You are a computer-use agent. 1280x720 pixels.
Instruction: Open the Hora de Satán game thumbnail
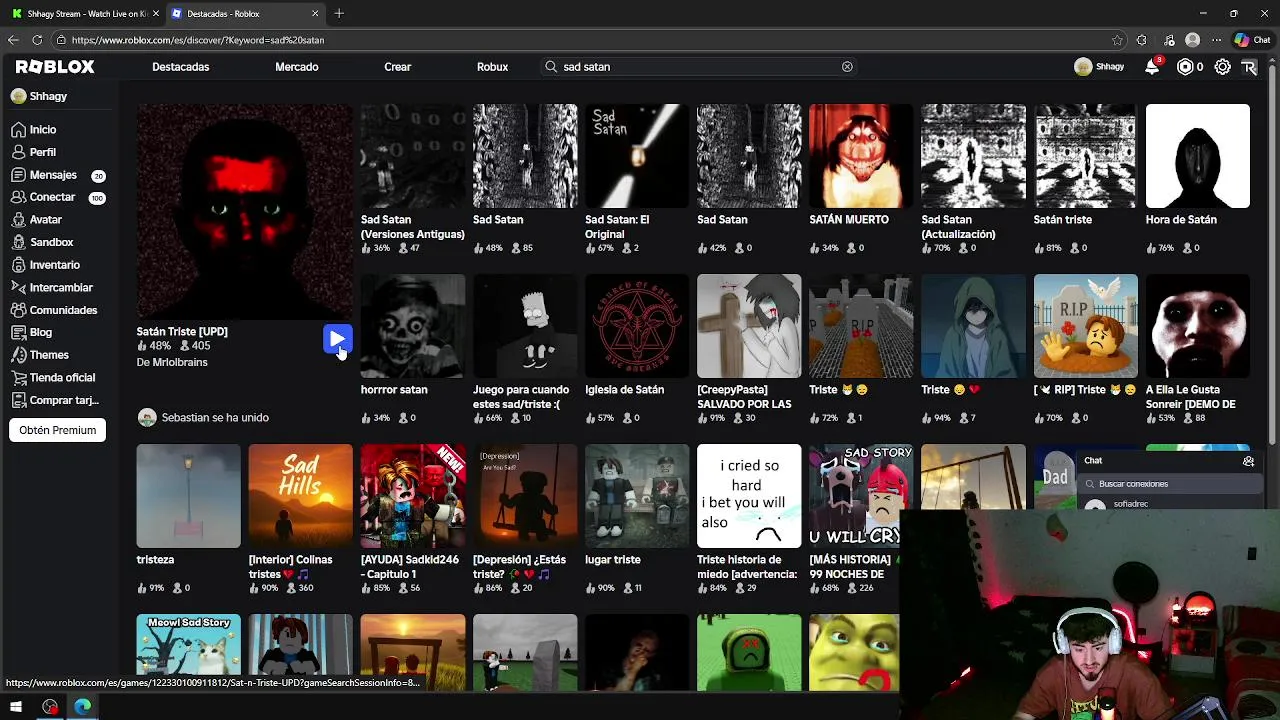pyautogui.click(x=1197, y=156)
